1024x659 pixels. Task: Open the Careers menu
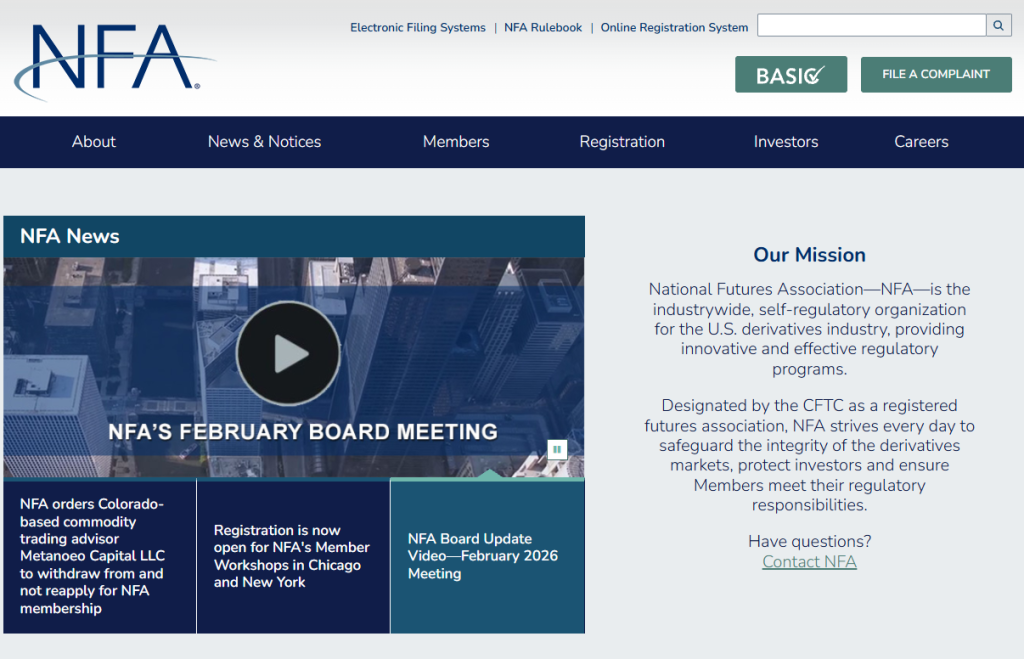pos(921,142)
